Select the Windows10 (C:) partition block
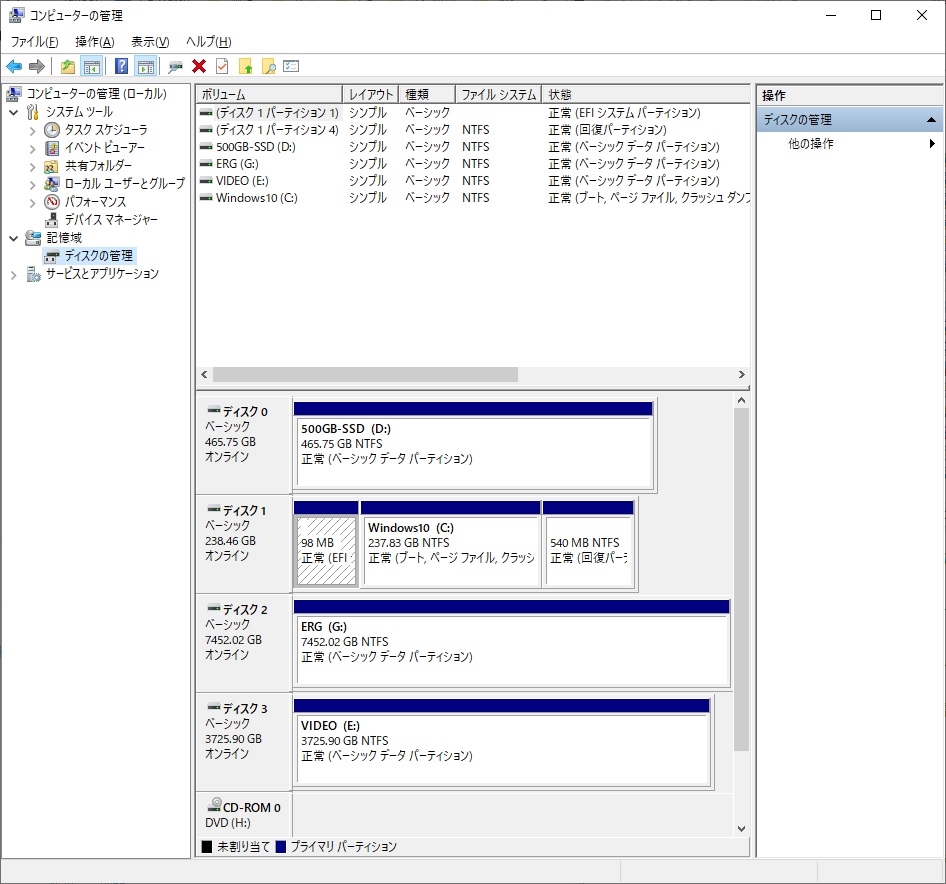The height and width of the screenshot is (884, 946). (450, 544)
